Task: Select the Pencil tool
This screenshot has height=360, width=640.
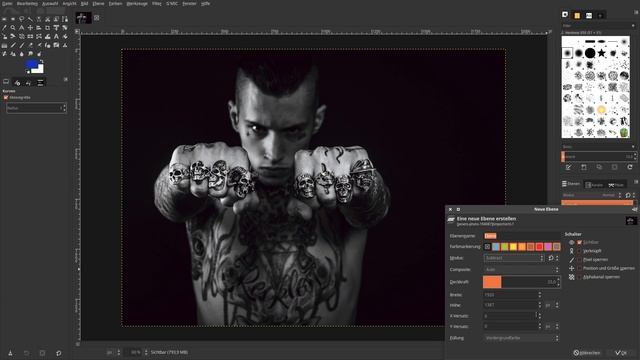Action: 13,45
